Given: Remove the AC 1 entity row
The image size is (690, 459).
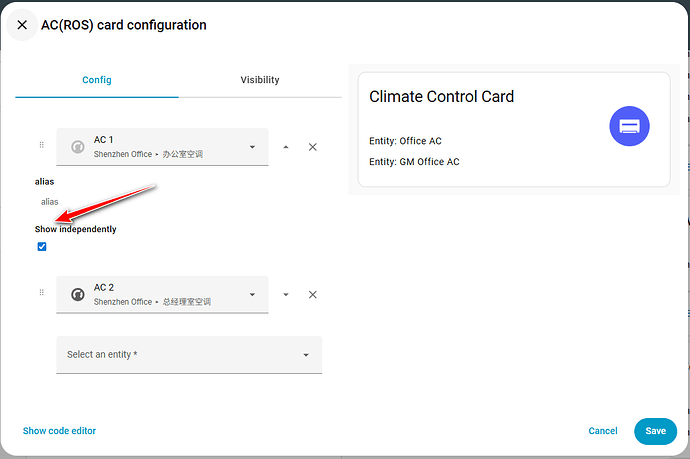Looking at the screenshot, I should point(313,147).
